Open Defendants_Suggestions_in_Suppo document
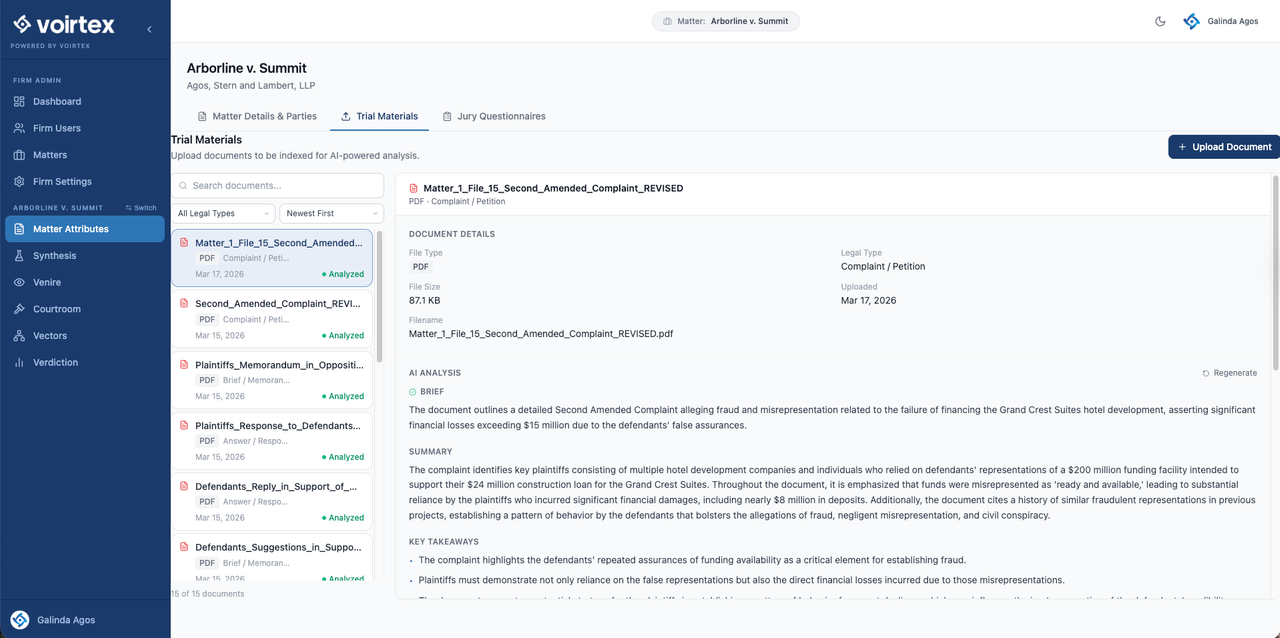This screenshot has height=638, width=1280. click(x=272, y=557)
